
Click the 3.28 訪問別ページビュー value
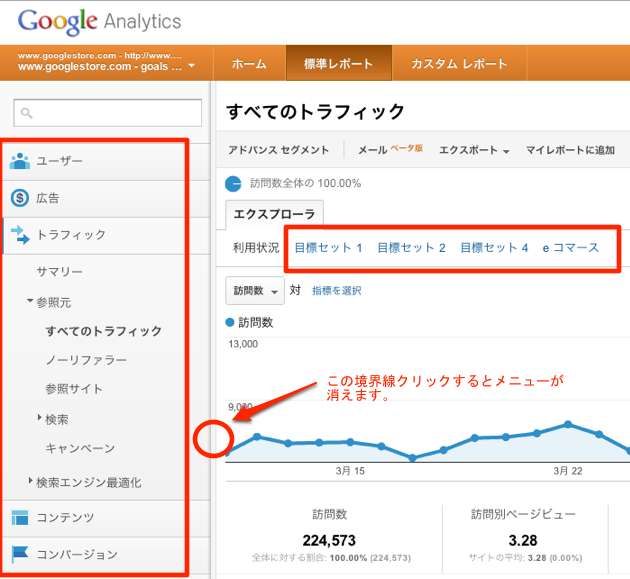point(523,540)
